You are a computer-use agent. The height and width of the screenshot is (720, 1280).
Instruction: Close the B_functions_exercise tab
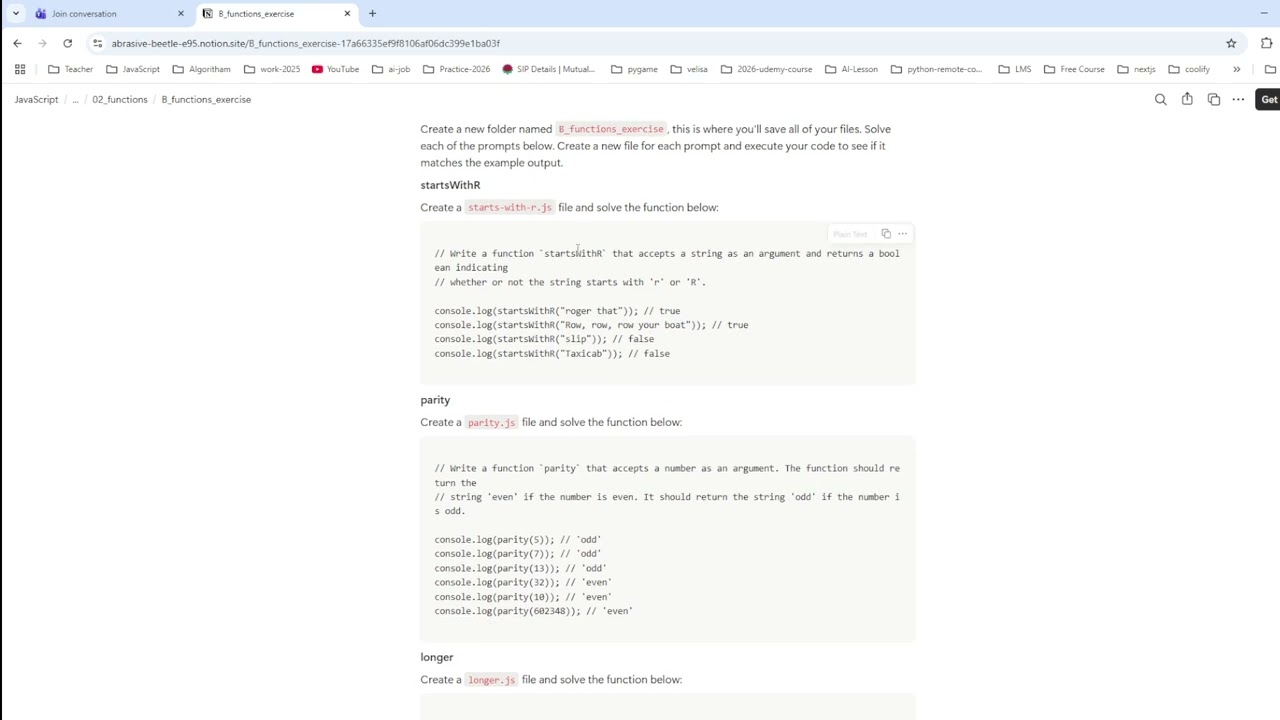347,13
